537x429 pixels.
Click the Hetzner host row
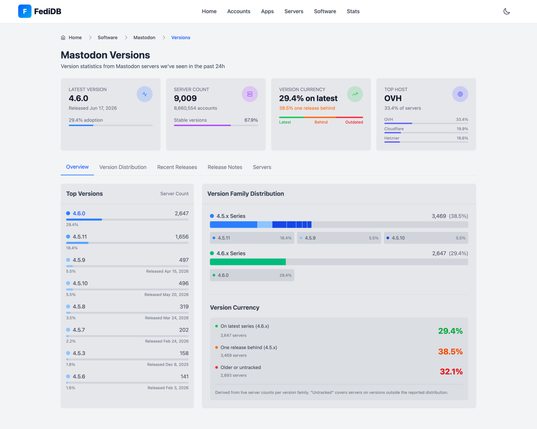pyautogui.click(x=426, y=139)
